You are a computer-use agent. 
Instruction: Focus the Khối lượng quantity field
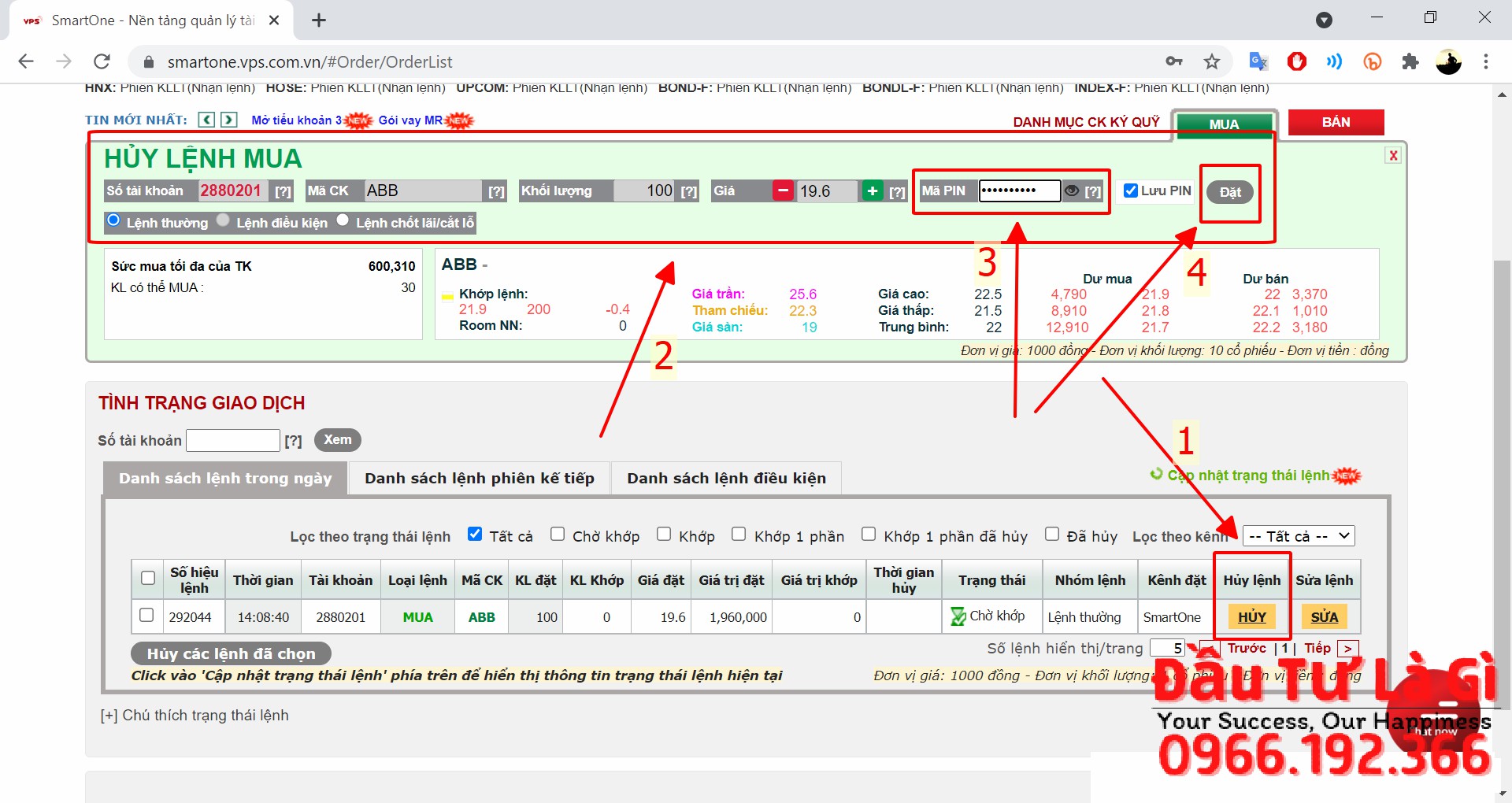coord(644,191)
